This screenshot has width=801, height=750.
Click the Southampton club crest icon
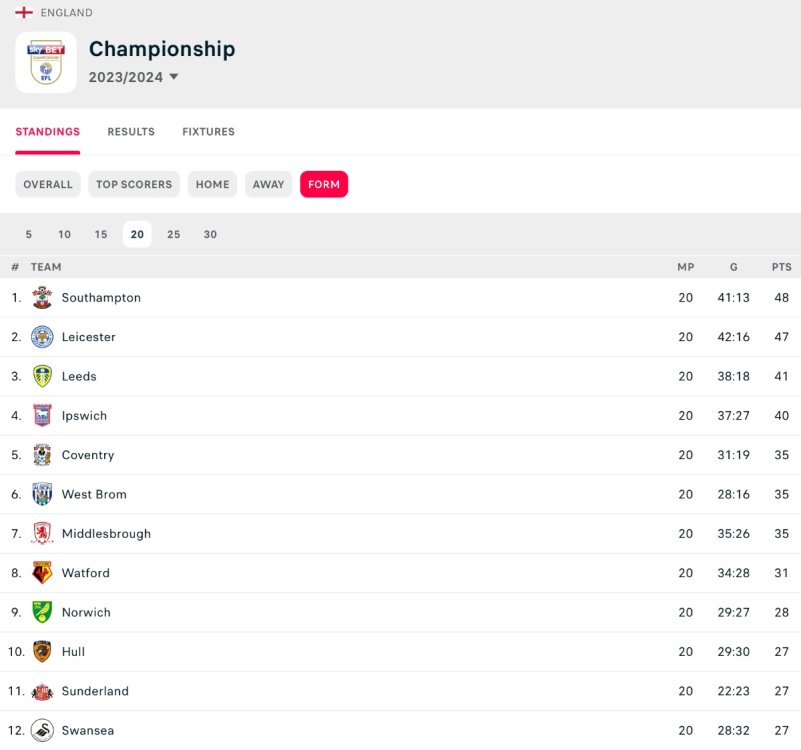42,298
